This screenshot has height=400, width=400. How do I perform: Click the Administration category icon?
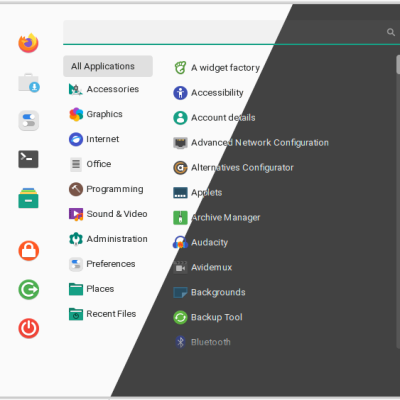pyautogui.click(x=76, y=239)
